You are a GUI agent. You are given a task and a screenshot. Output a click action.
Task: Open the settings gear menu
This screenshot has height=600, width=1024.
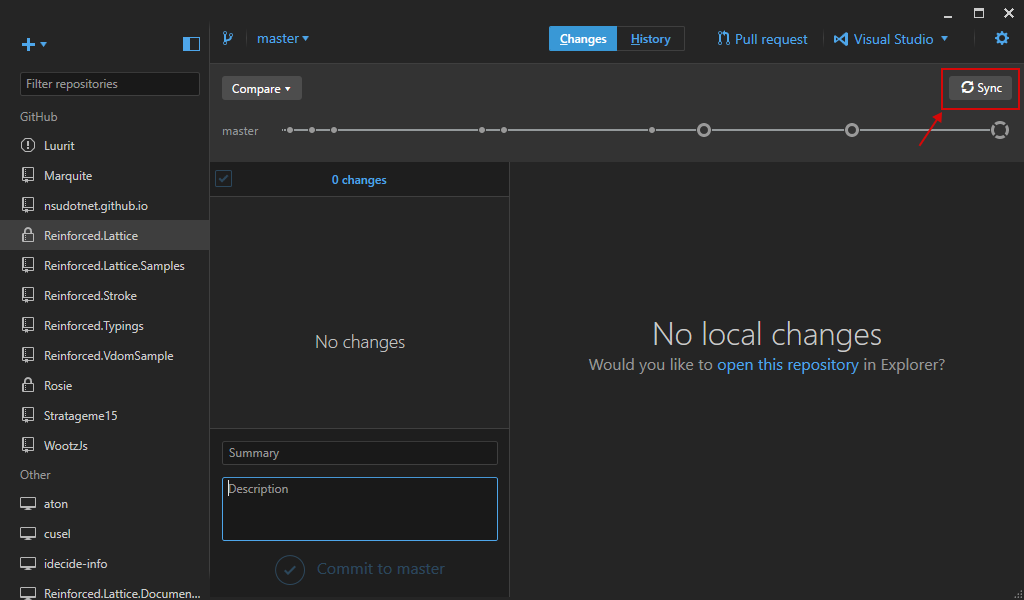click(1002, 39)
